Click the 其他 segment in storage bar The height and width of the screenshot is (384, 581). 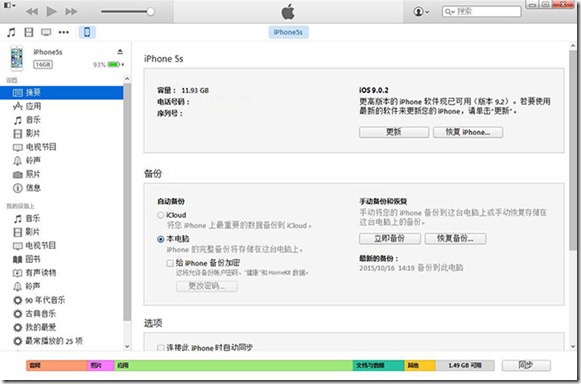(420, 365)
